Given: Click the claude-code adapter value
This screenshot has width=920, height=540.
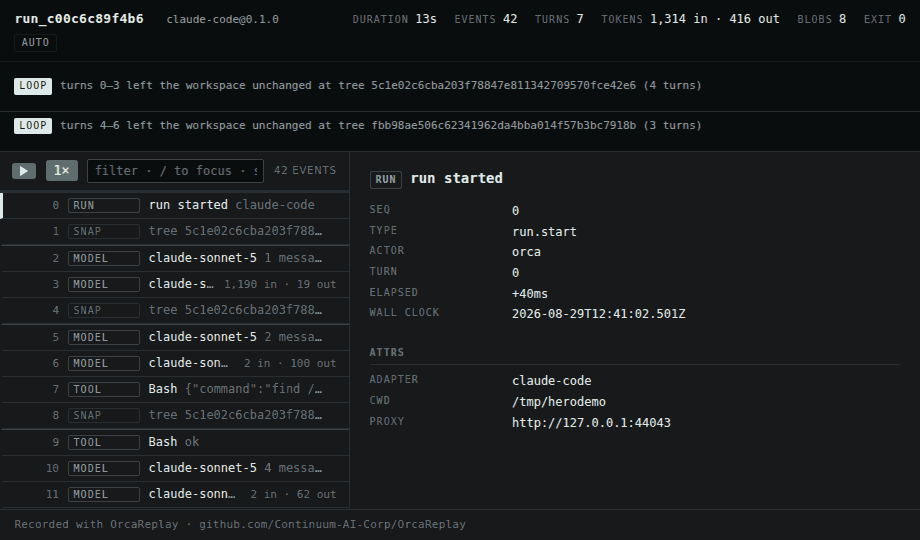Looking at the screenshot, I should coord(552,381).
